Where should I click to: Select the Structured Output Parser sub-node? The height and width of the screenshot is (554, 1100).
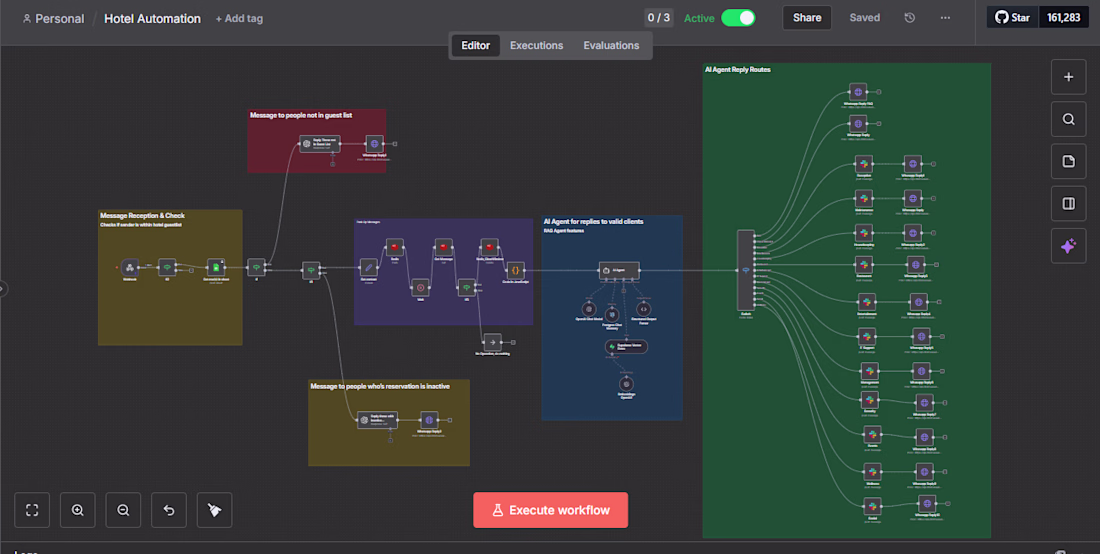tap(643, 309)
